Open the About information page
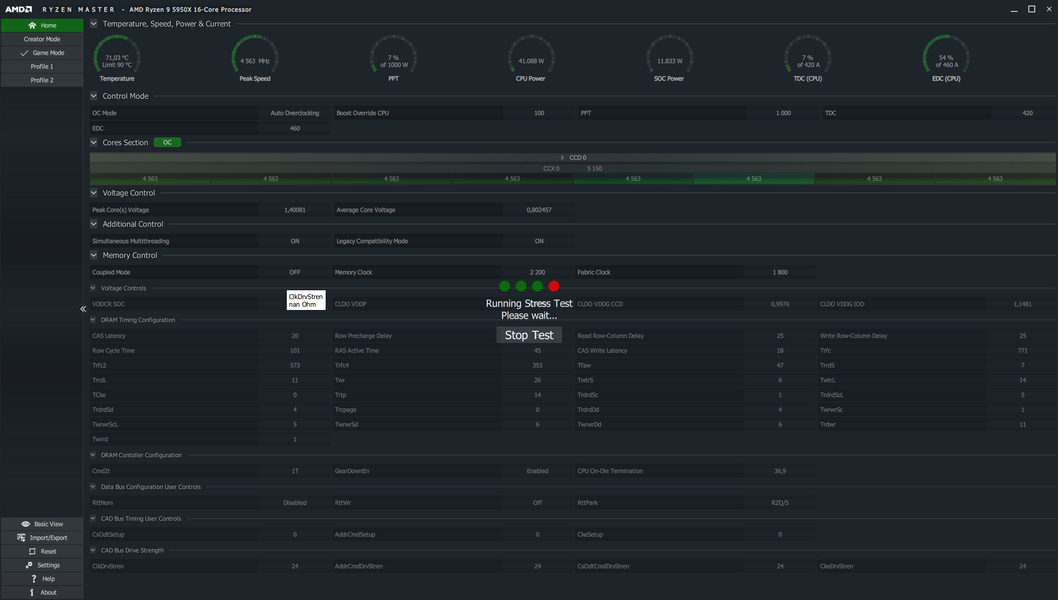This screenshot has height=600, width=1058. tap(42, 593)
